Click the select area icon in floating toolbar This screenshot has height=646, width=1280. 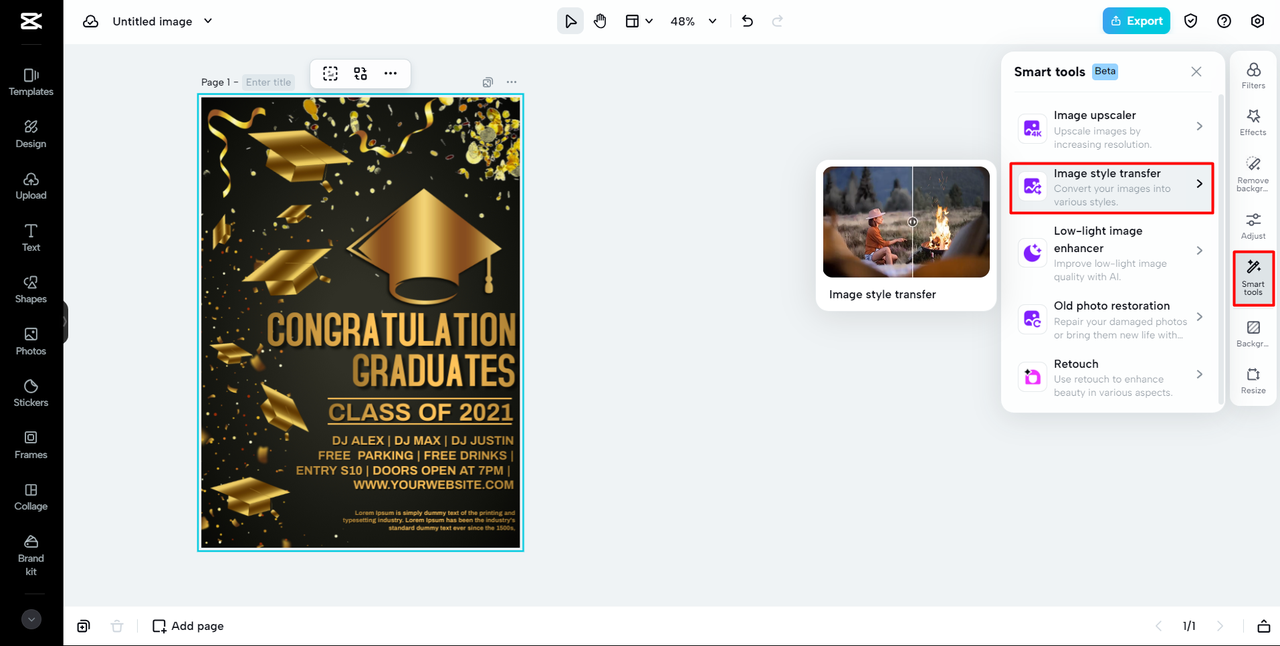tap(331, 73)
